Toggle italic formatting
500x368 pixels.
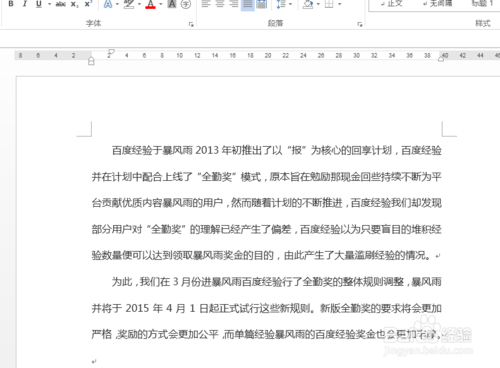click(25, 4)
